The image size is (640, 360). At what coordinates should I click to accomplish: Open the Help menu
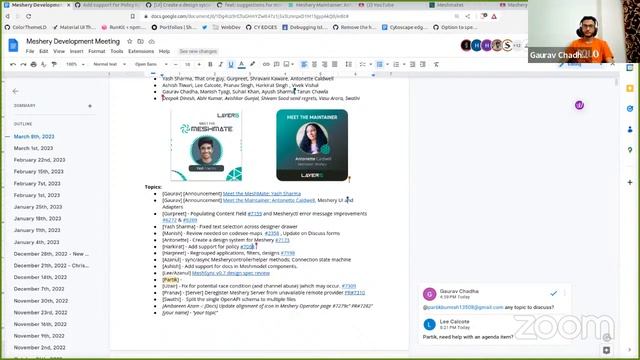pos(164,51)
